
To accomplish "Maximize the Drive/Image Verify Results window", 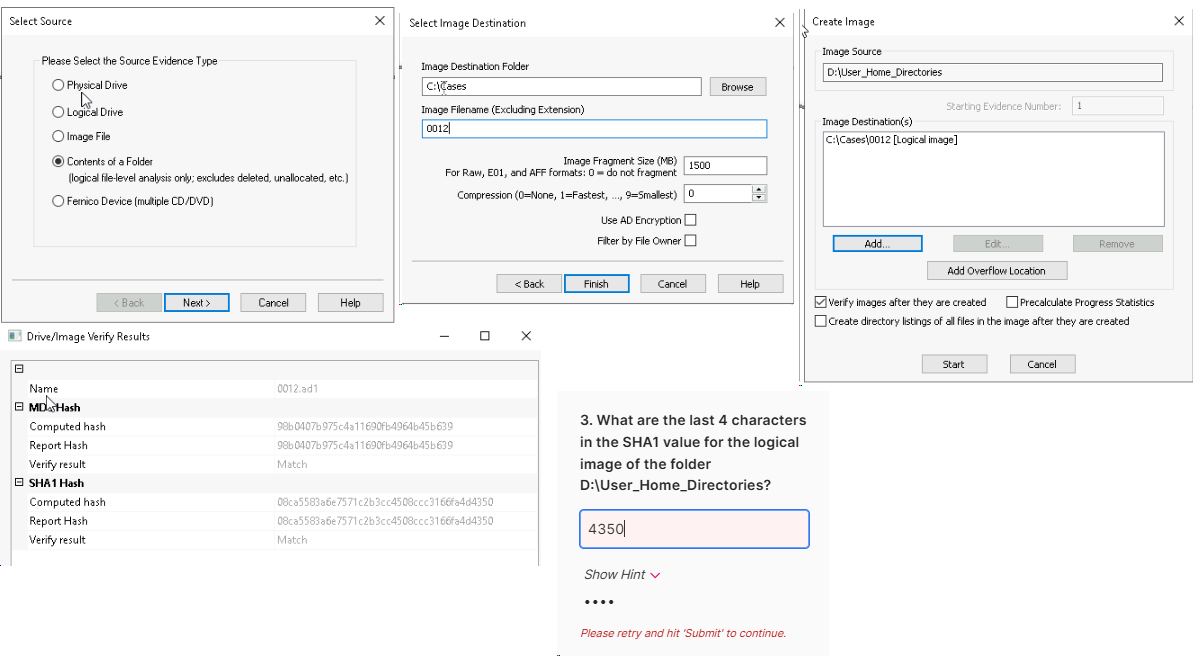I will 485,337.
